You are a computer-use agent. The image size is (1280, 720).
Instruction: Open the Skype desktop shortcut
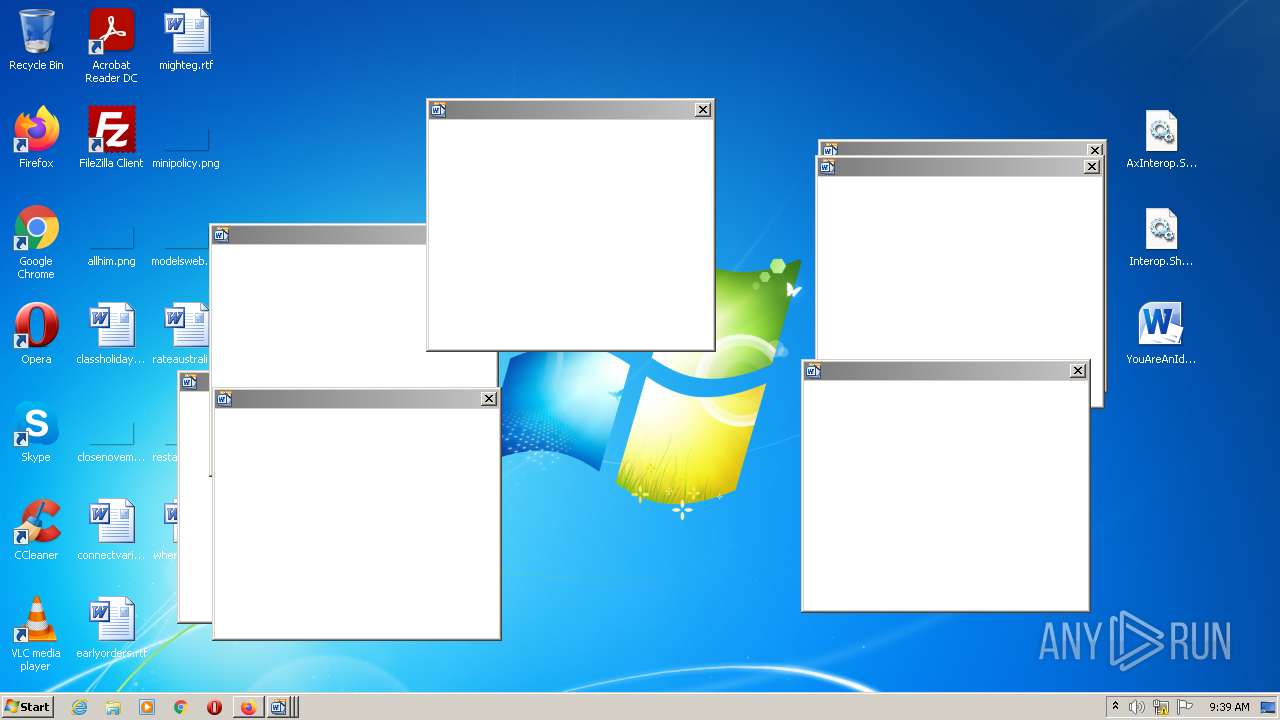click(x=36, y=432)
